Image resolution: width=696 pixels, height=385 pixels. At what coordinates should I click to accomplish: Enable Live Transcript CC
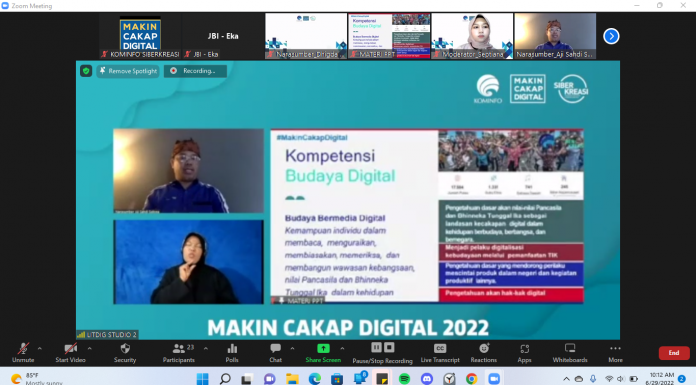point(440,353)
